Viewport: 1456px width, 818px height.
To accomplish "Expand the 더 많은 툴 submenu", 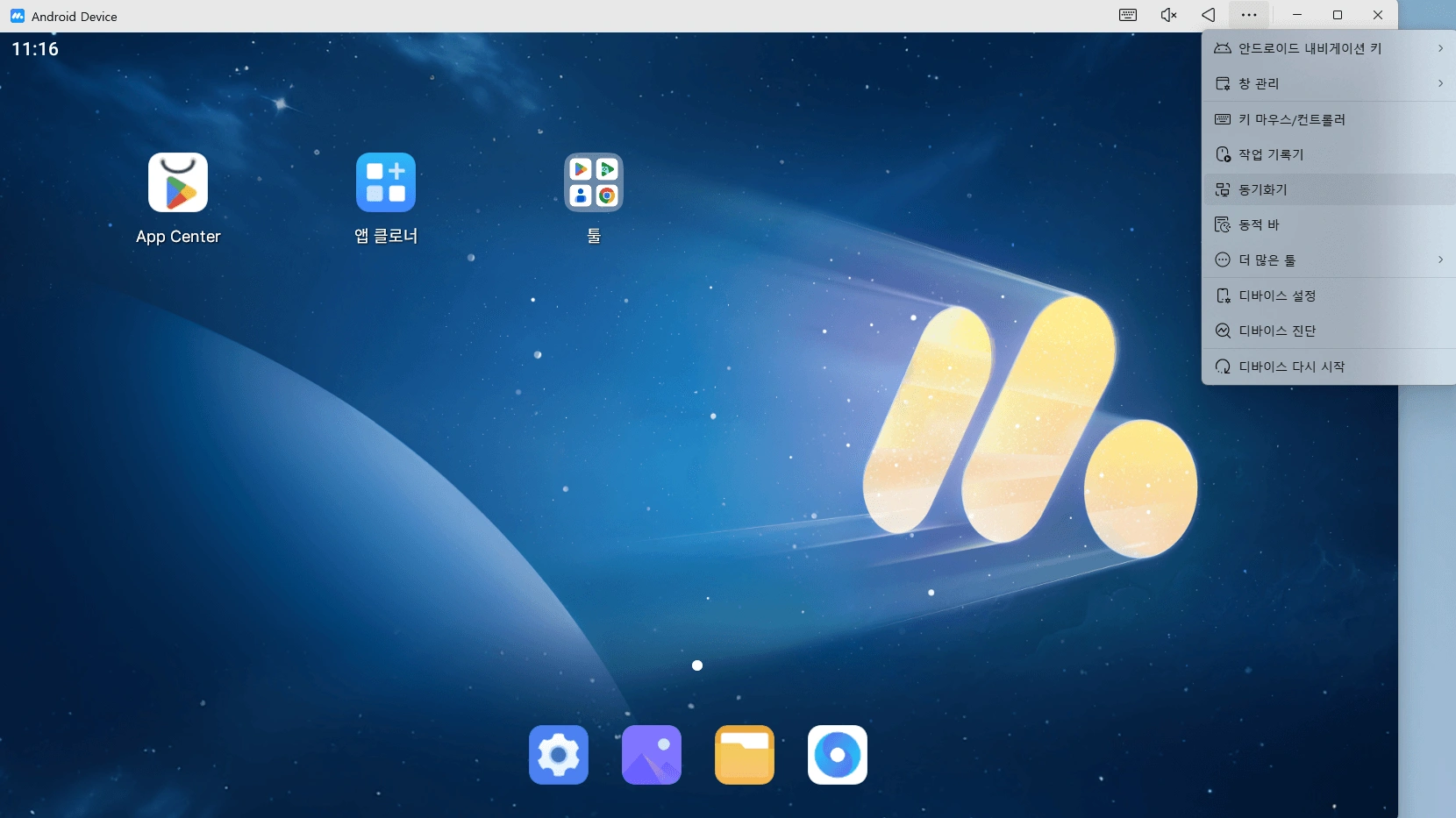I will tap(1328, 260).
